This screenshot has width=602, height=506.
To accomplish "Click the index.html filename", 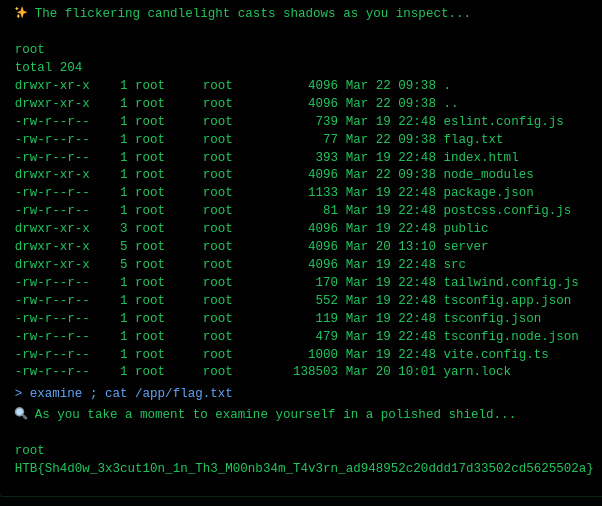I will pyautogui.click(x=481, y=157).
